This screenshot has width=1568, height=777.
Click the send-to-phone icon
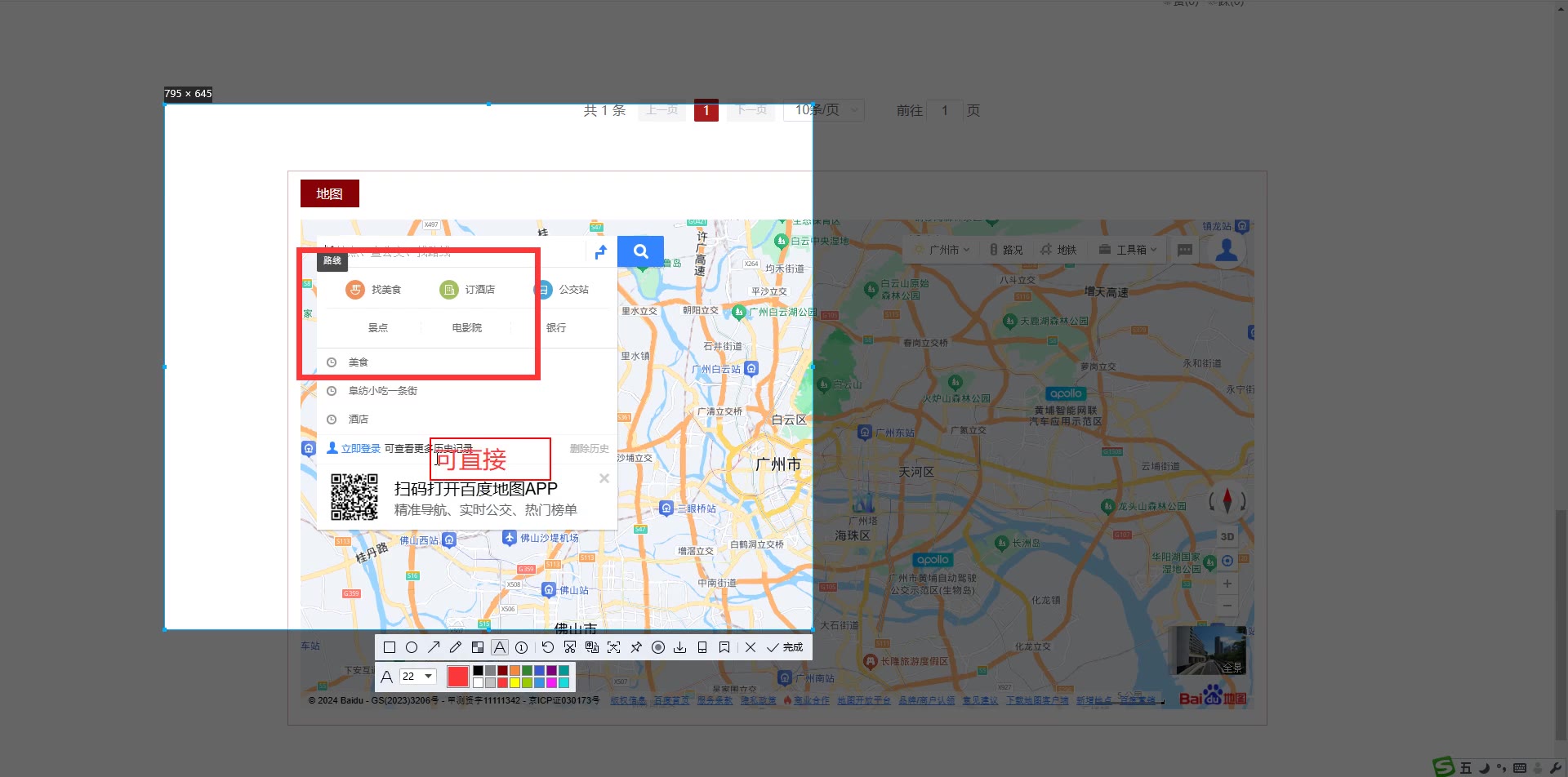pyautogui.click(x=702, y=647)
